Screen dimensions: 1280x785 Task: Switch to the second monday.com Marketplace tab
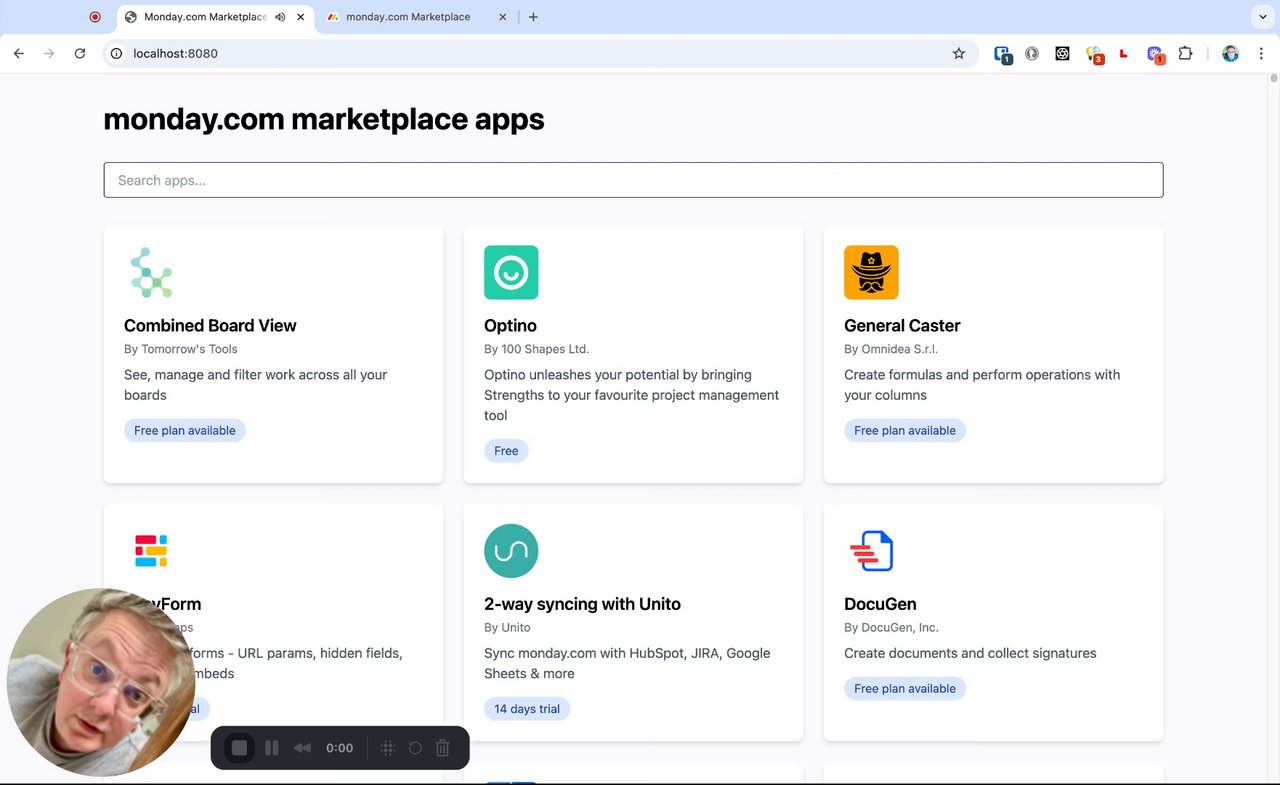pos(408,17)
